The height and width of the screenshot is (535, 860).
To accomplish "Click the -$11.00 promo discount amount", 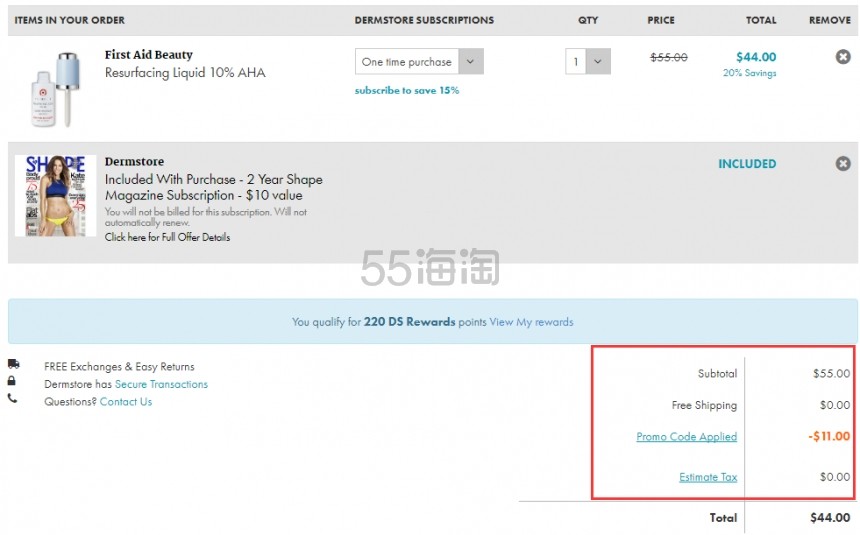I will (829, 437).
